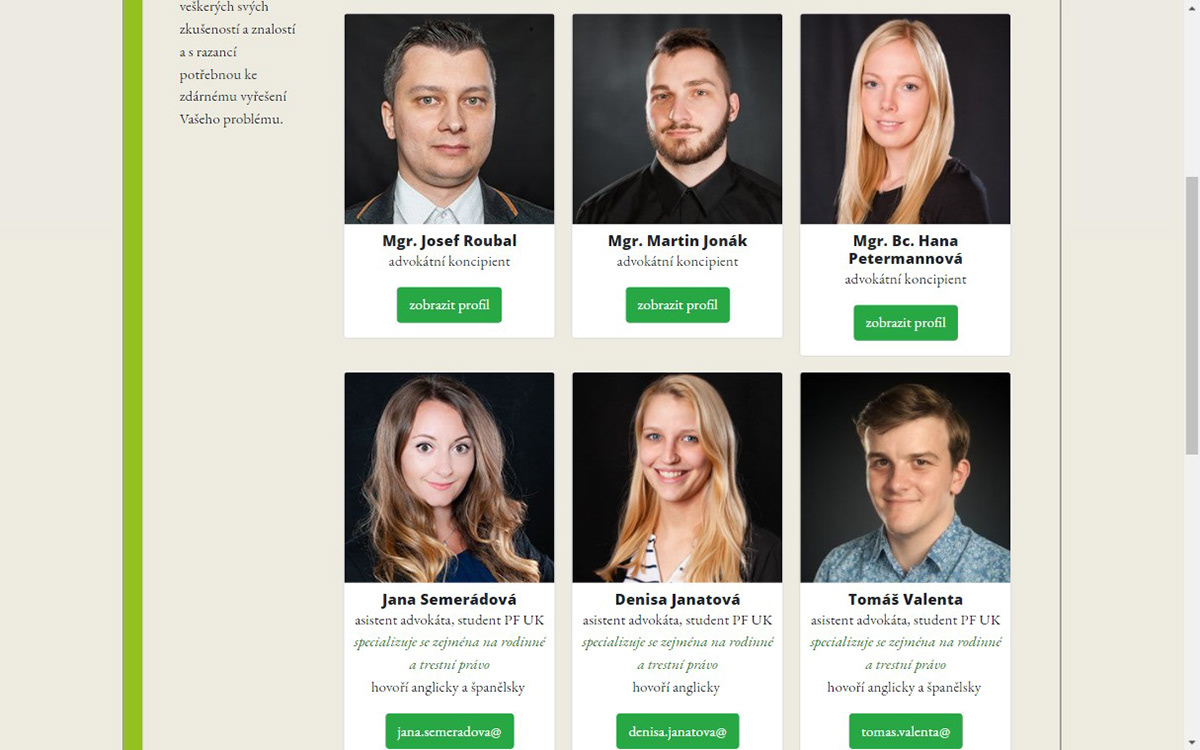Select Hana Petermannová's portrait photo
This screenshot has width=1200, height=750.
point(905,119)
